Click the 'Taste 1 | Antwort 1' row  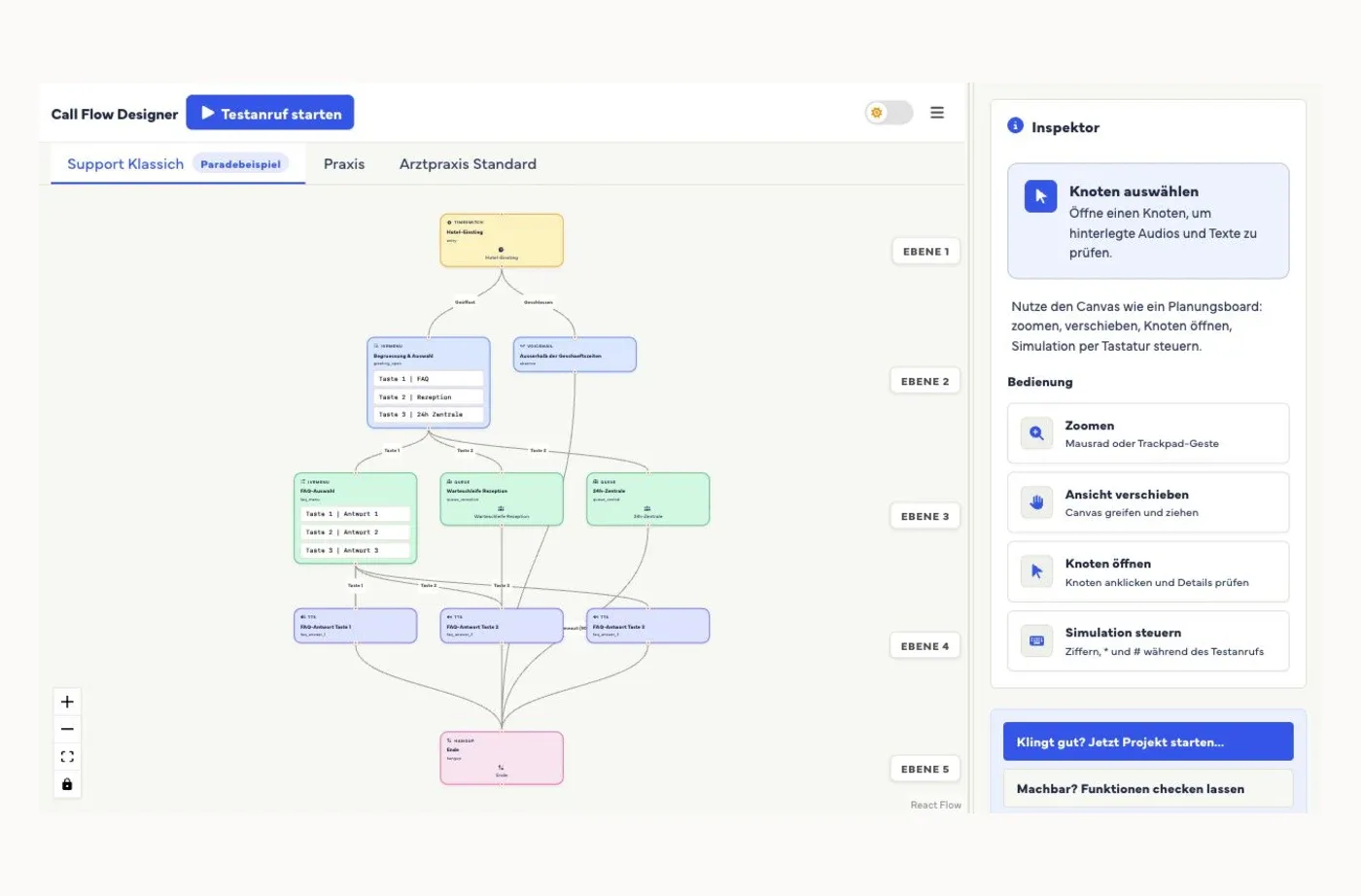coord(356,514)
